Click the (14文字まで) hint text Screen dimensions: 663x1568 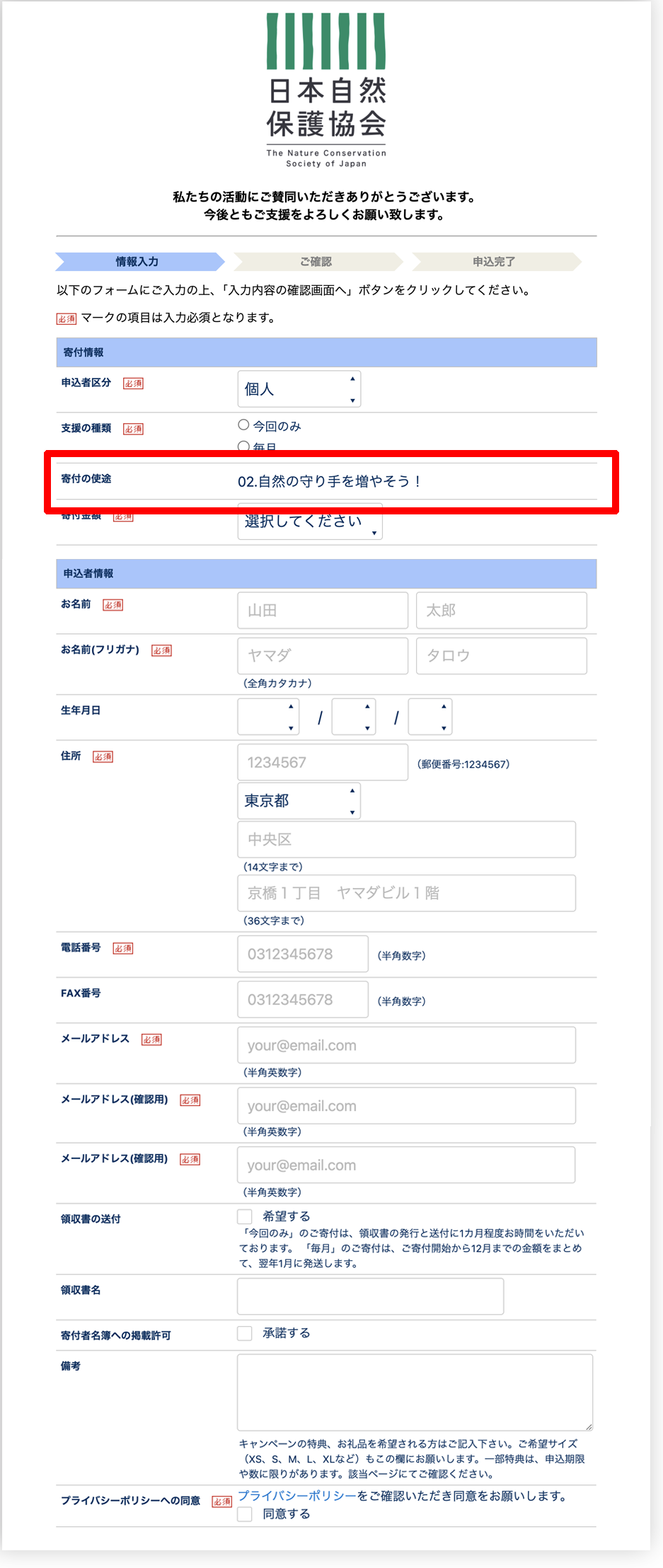tap(272, 867)
